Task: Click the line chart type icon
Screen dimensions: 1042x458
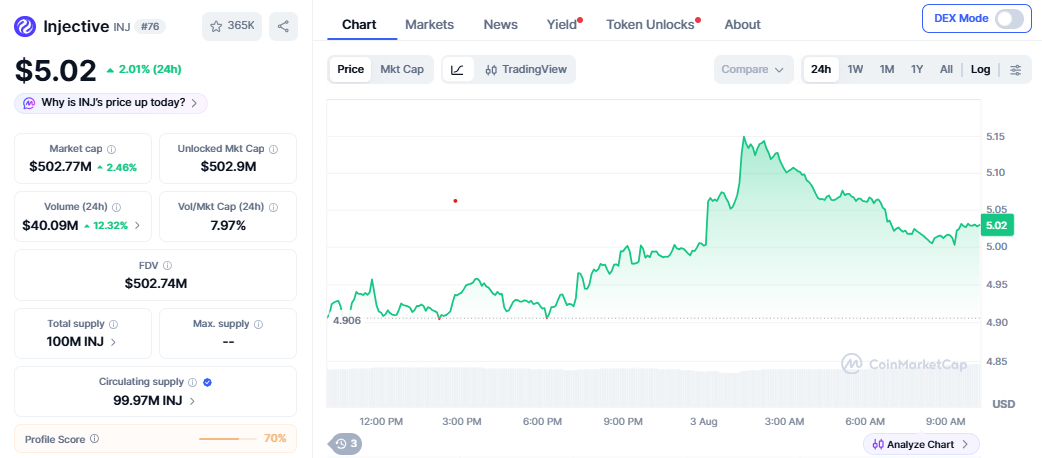Action: point(458,69)
